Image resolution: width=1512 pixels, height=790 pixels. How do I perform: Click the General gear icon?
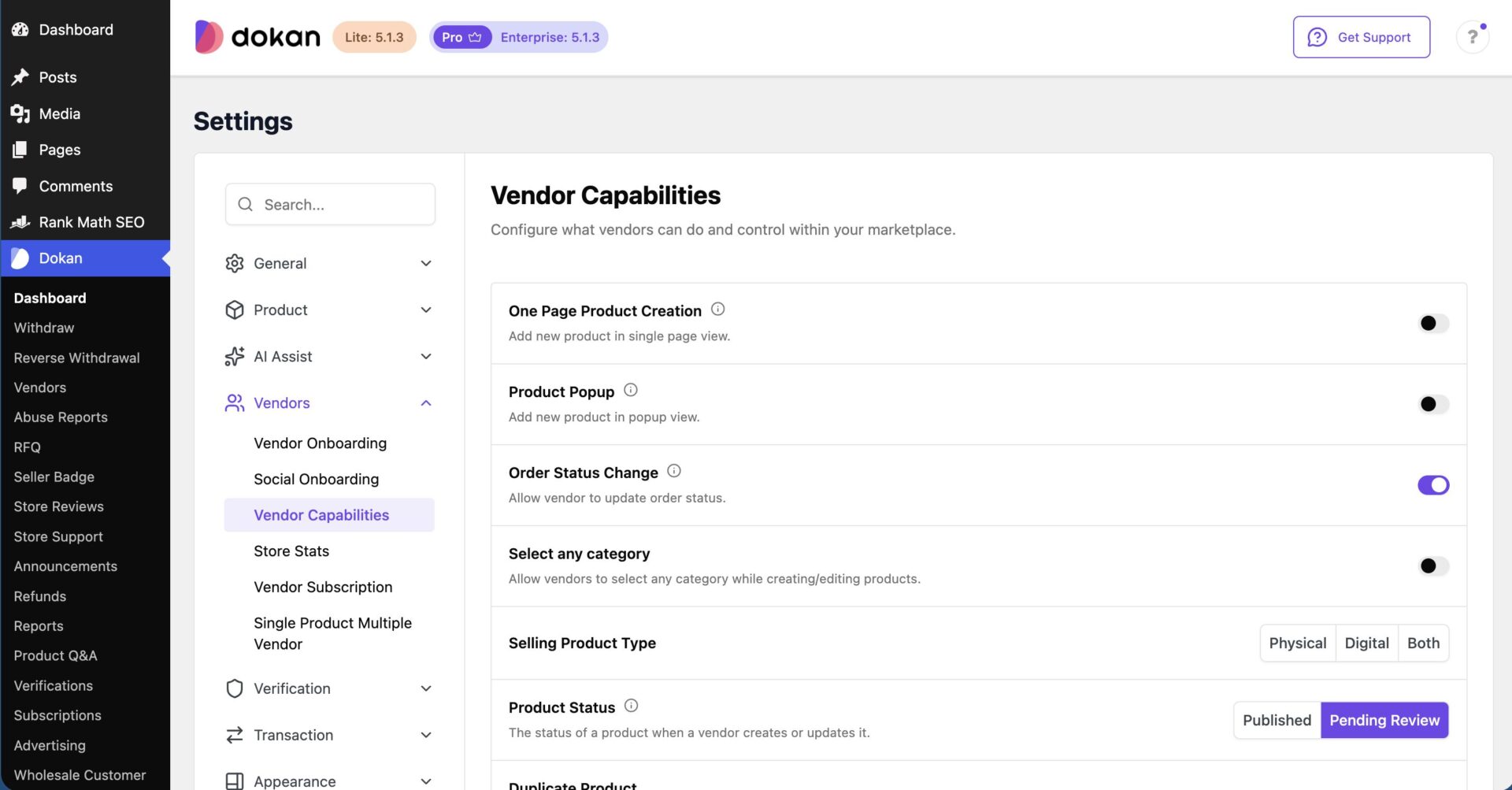[235, 263]
